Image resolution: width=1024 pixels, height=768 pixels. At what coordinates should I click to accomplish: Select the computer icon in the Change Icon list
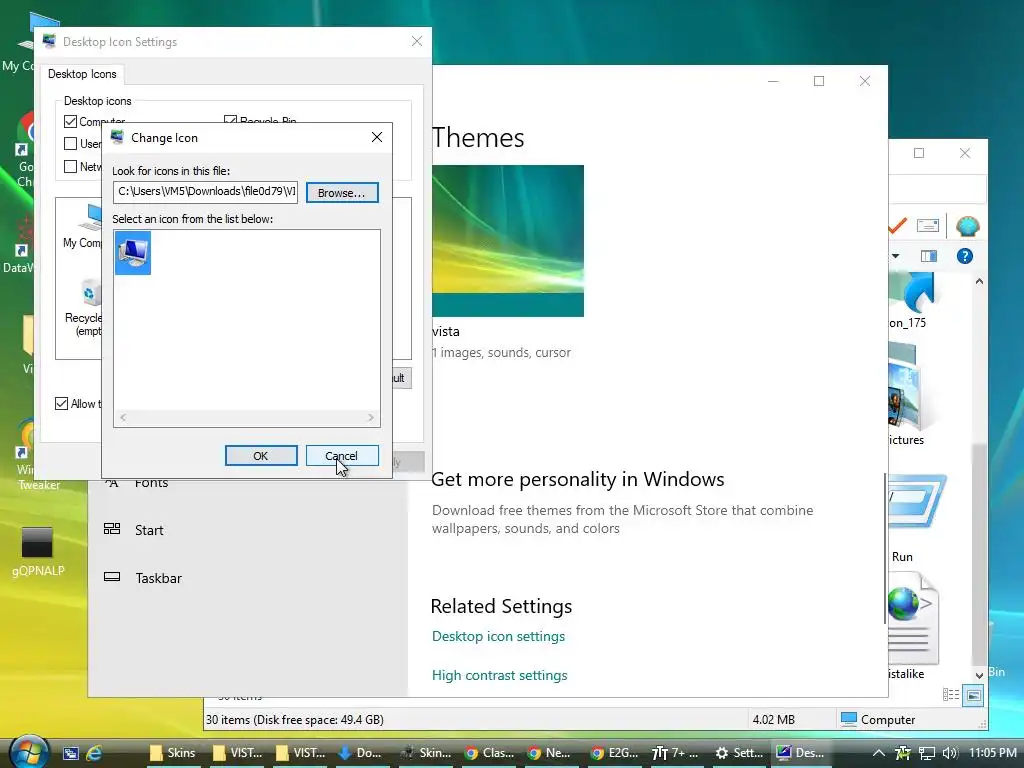(133, 253)
